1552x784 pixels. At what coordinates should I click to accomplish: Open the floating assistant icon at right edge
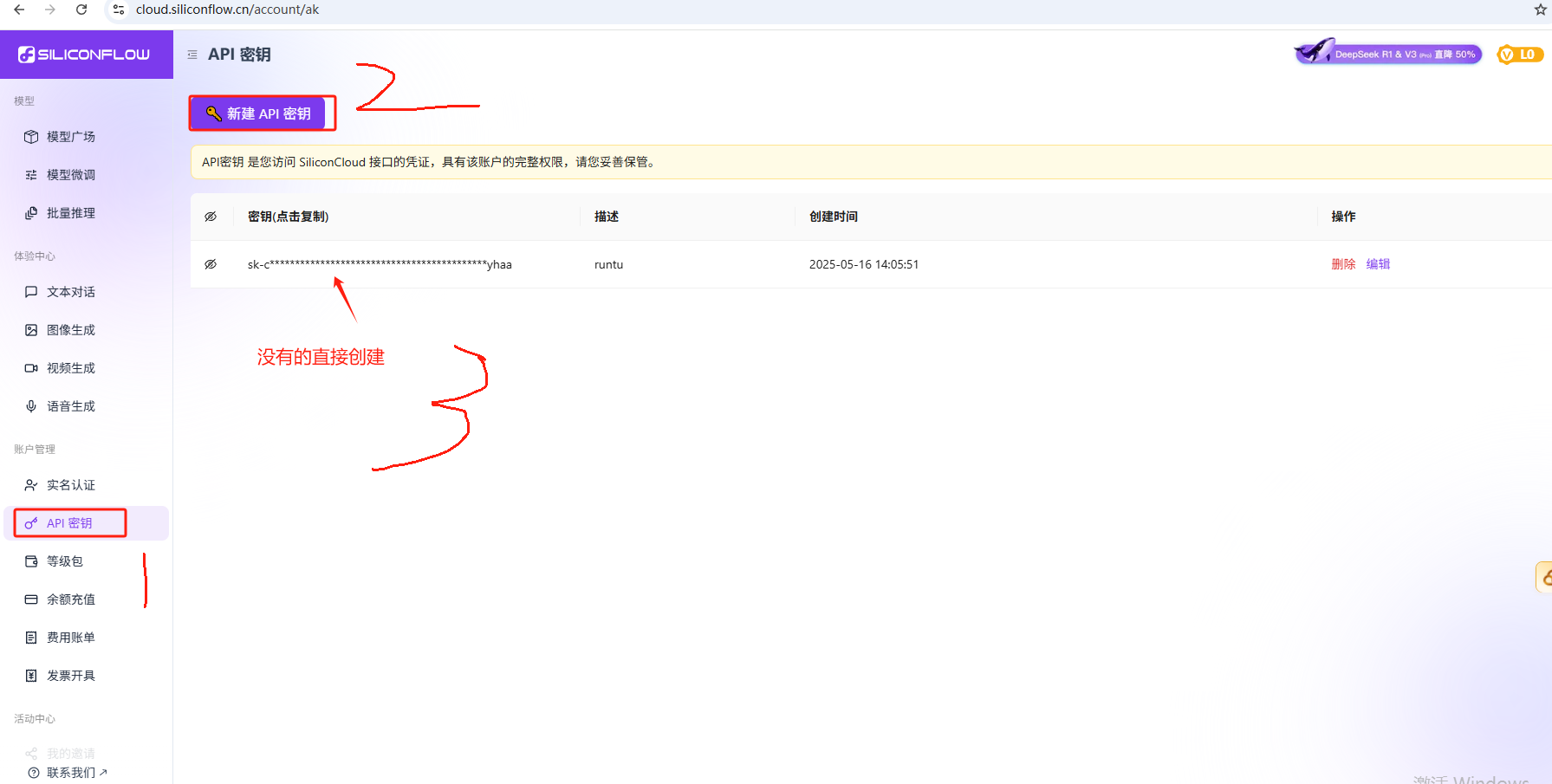[x=1544, y=577]
